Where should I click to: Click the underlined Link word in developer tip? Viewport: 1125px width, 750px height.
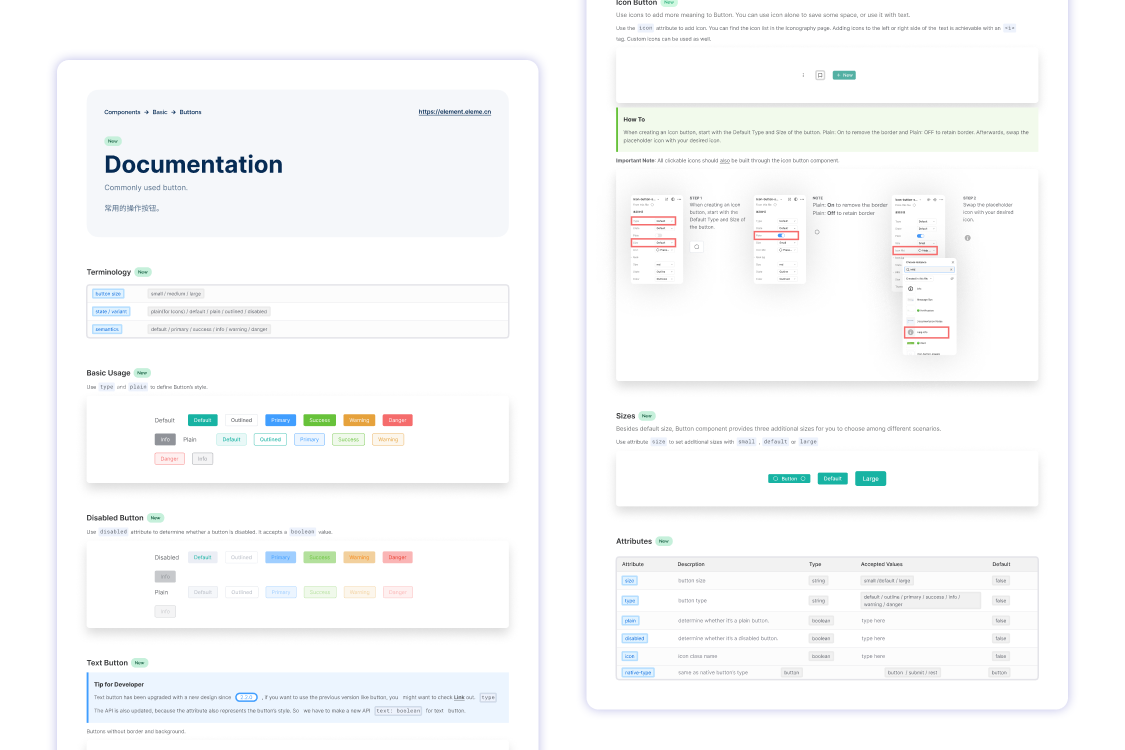pyautogui.click(x=459, y=698)
